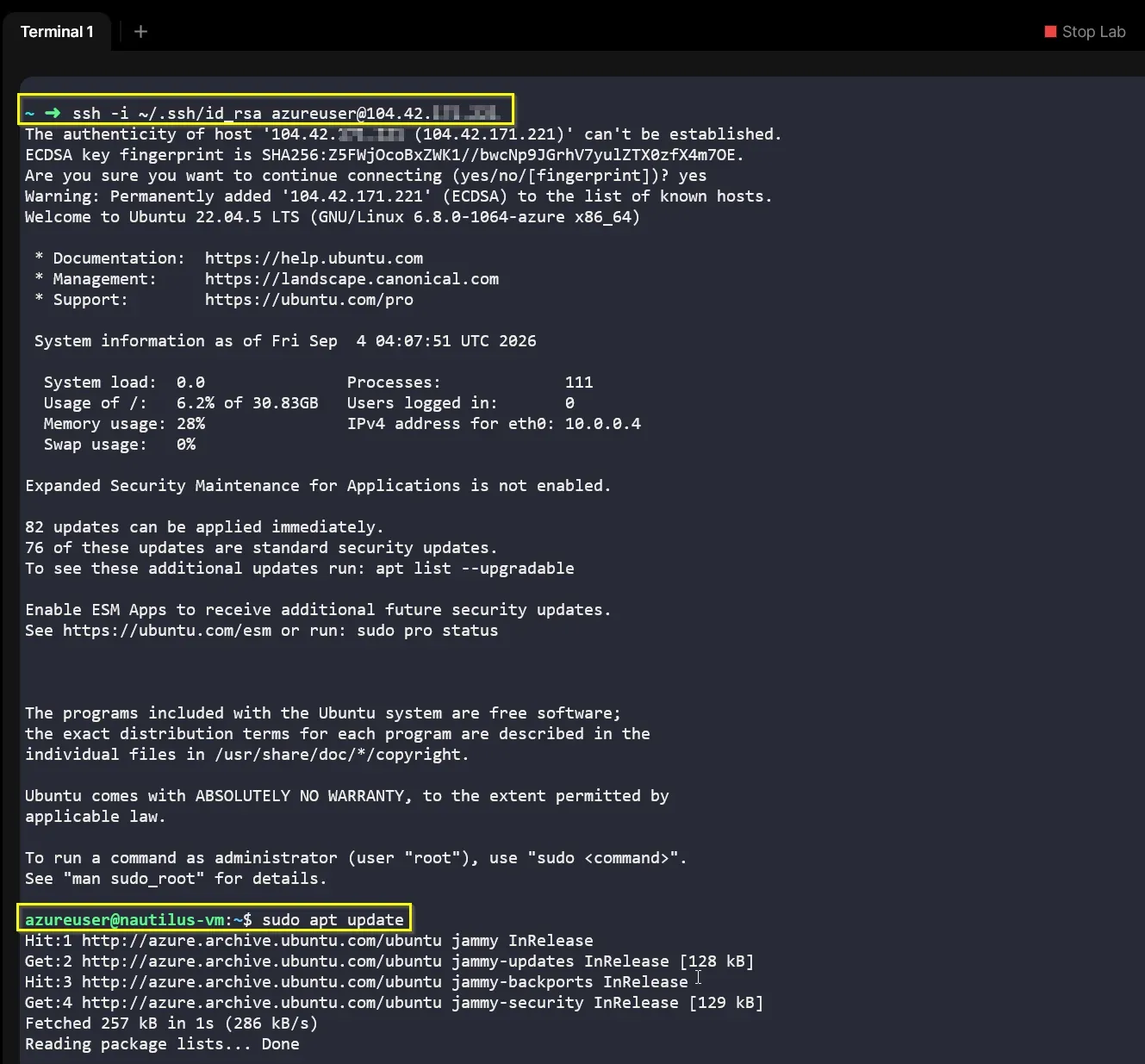
Task: Switch to the Terminal 1 tab
Action: pyautogui.click(x=57, y=32)
